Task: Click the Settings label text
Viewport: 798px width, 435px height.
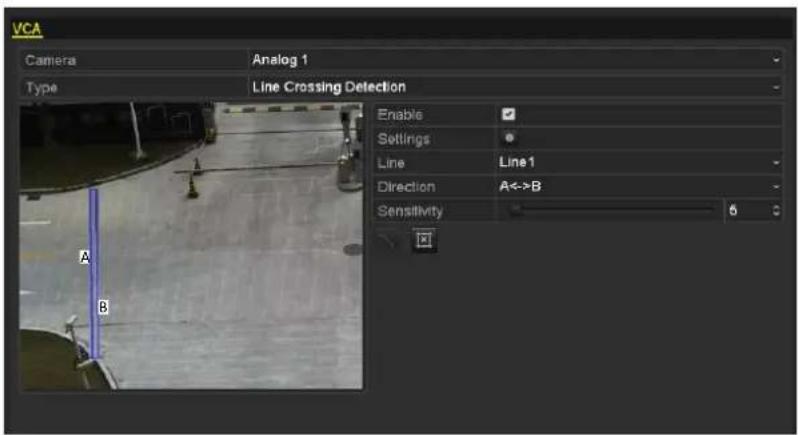Action: tap(404, 139)
